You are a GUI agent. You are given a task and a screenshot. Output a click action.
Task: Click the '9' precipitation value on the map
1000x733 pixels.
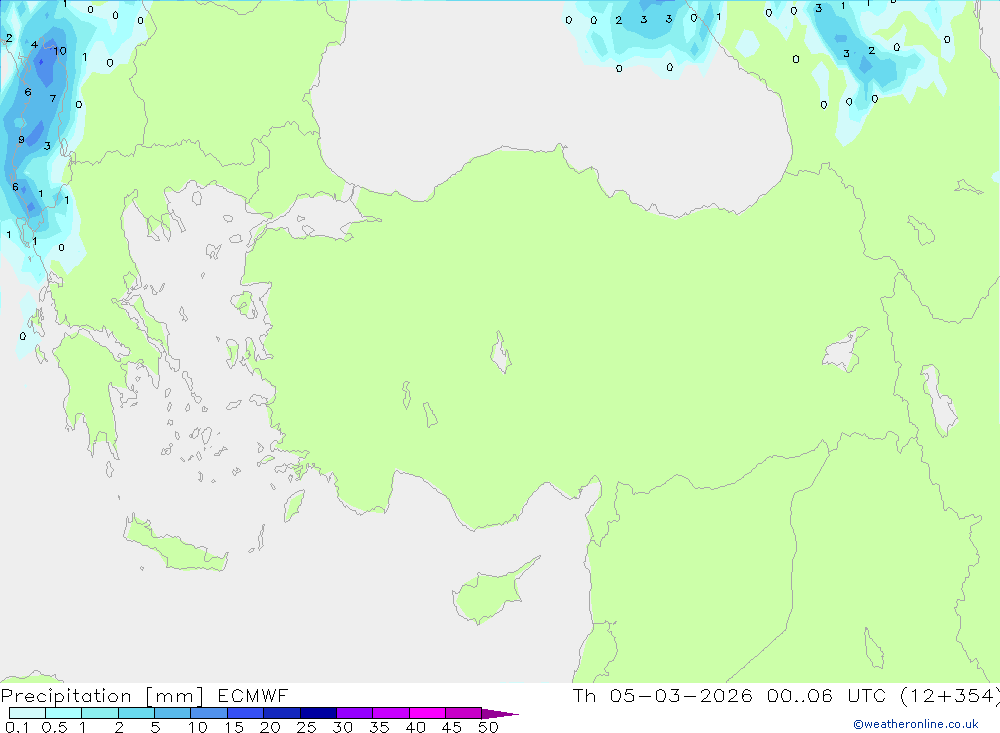(21, 140)
